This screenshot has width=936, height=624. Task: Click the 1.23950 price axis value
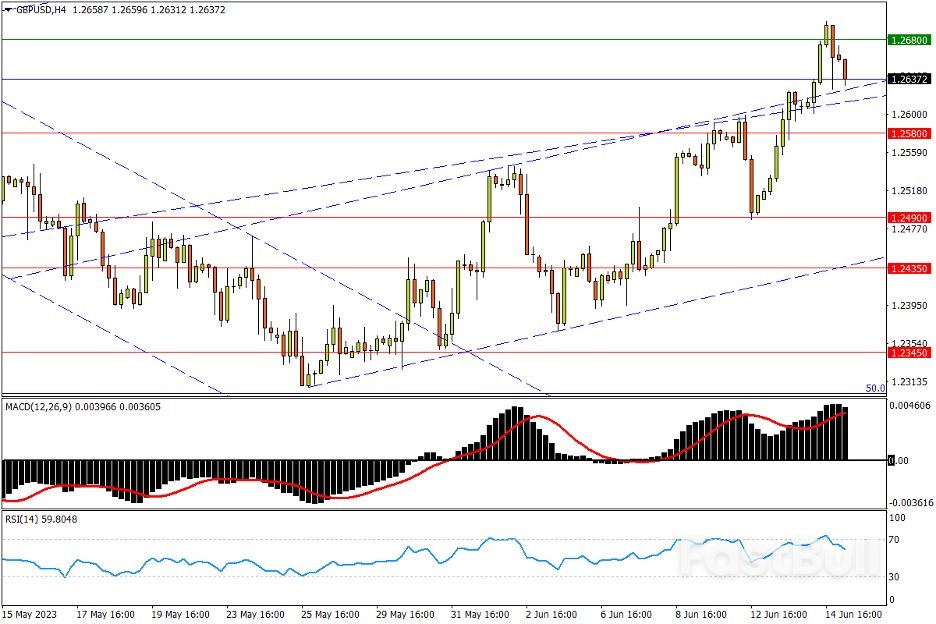point(910,306)
